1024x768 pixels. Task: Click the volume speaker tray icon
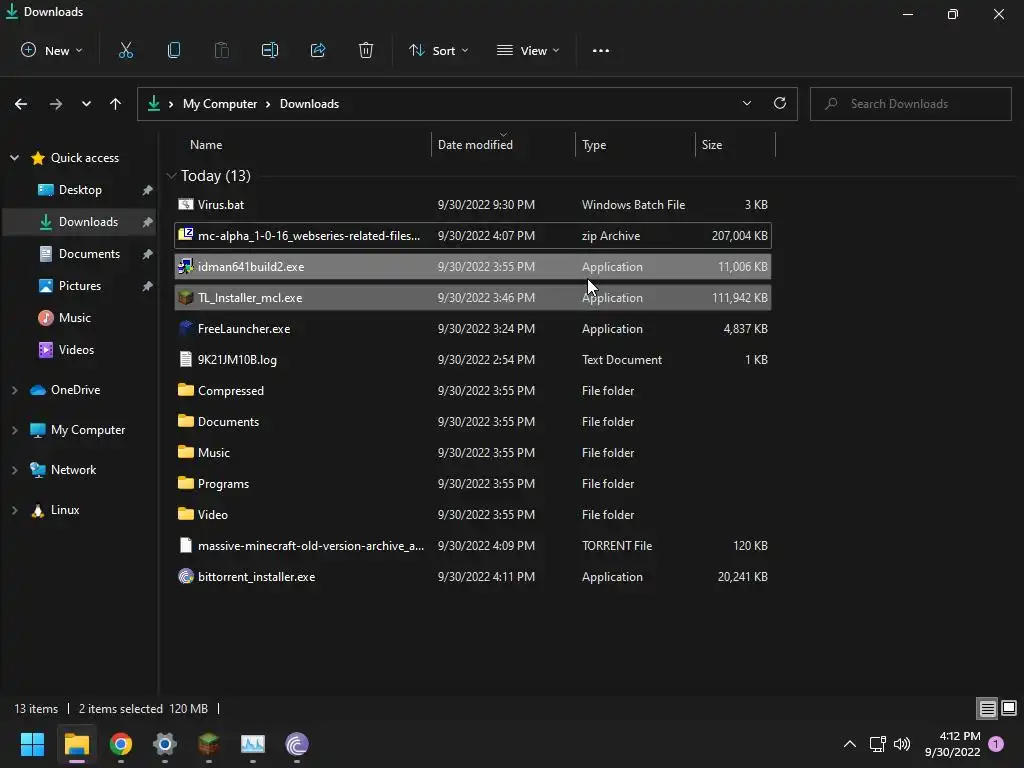(902, 744)
